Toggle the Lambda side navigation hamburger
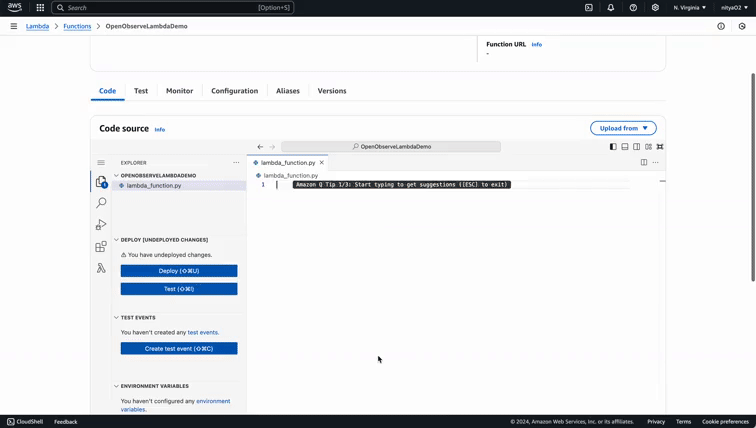Viewport: 756px width, 428px height. [x=14, y=26]
